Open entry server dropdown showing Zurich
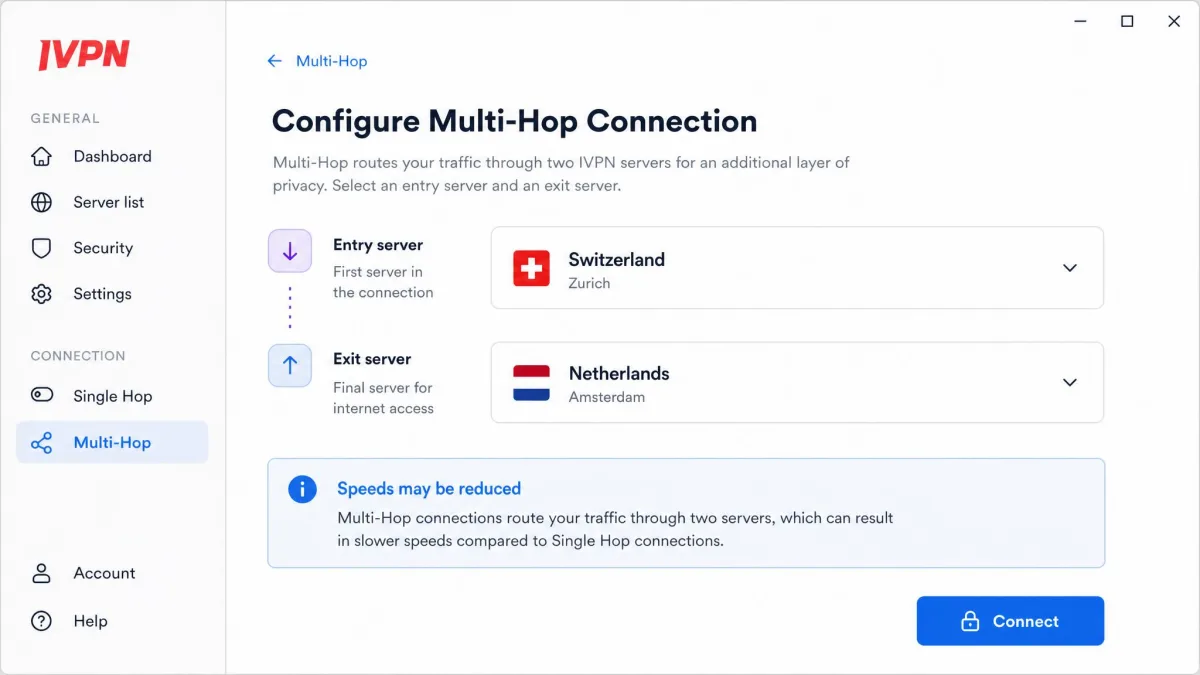Screen dimensions: 1200x675 click(x=797, y=268)
